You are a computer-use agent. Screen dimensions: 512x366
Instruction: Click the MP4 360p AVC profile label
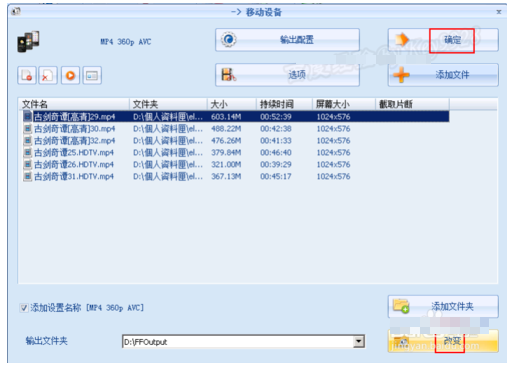click(x=126, y=42)
